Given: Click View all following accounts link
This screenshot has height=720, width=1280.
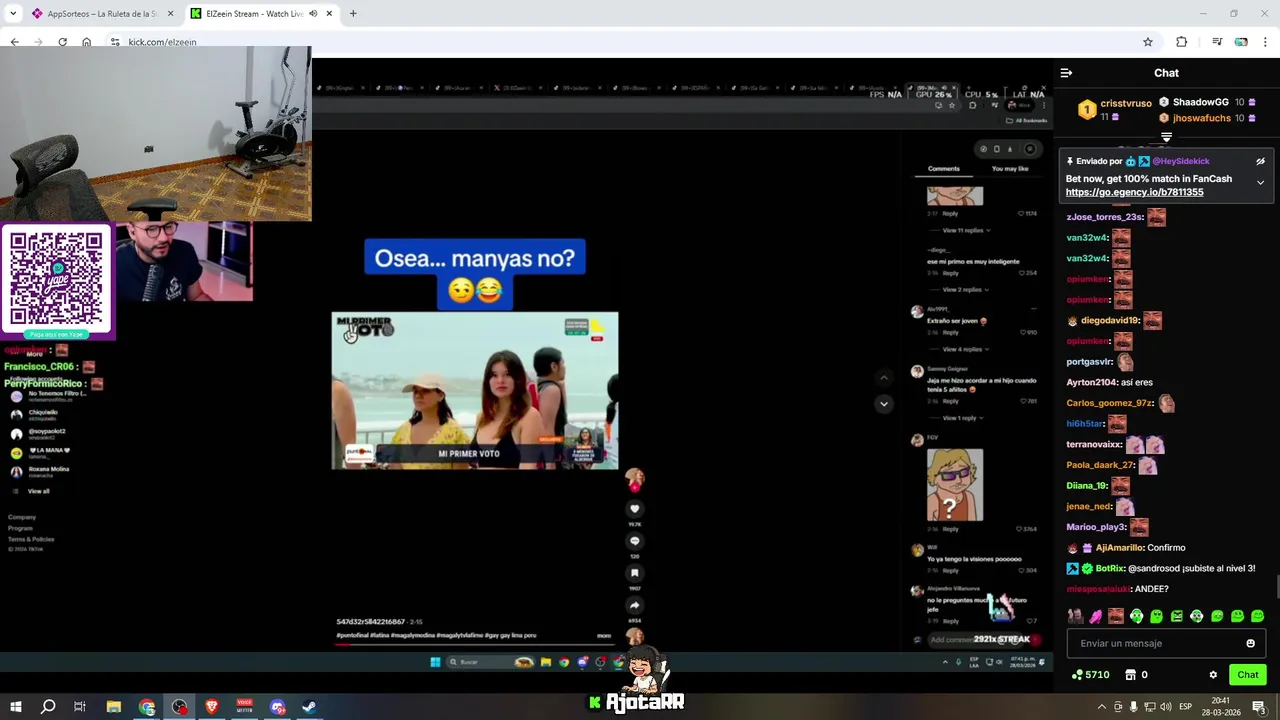Looking at the screenshot, I should click(38, 491).
